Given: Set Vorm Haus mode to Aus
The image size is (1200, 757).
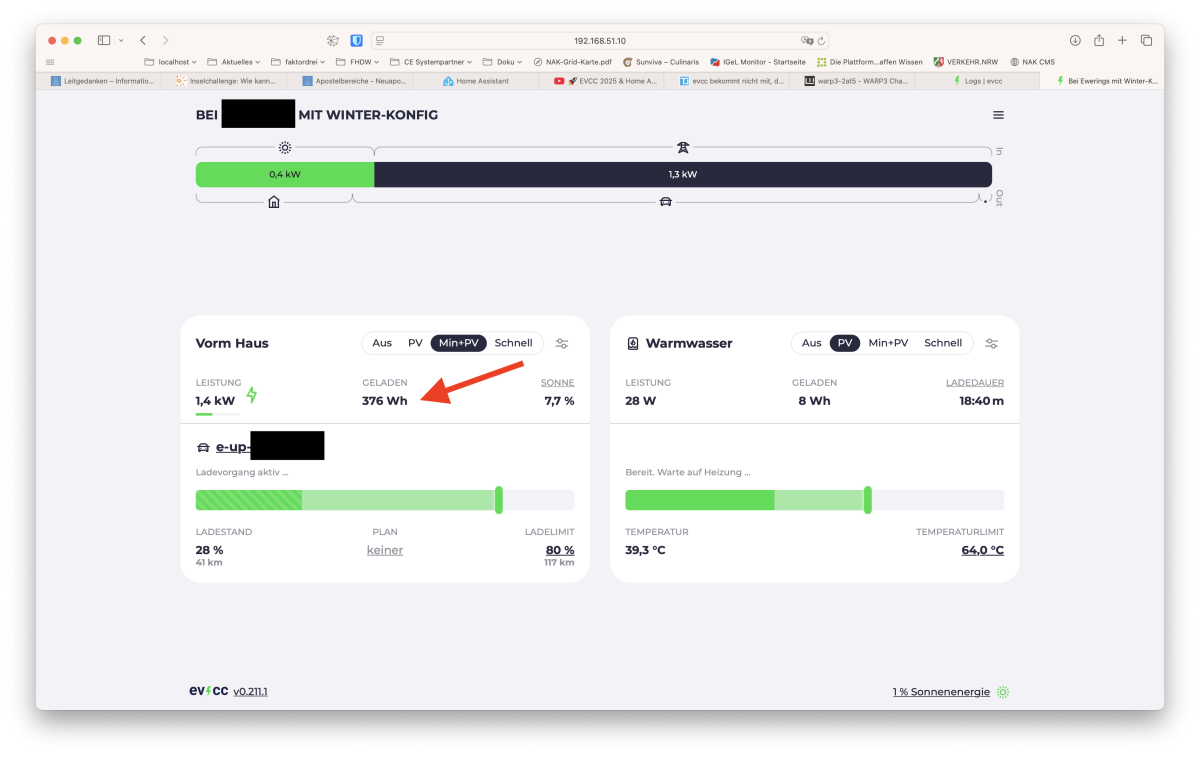Looking at the screenshot, I should point(382,343).
